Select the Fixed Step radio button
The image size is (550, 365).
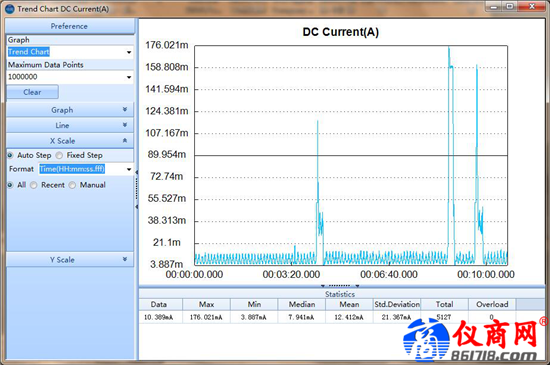[x=59, y=155]
